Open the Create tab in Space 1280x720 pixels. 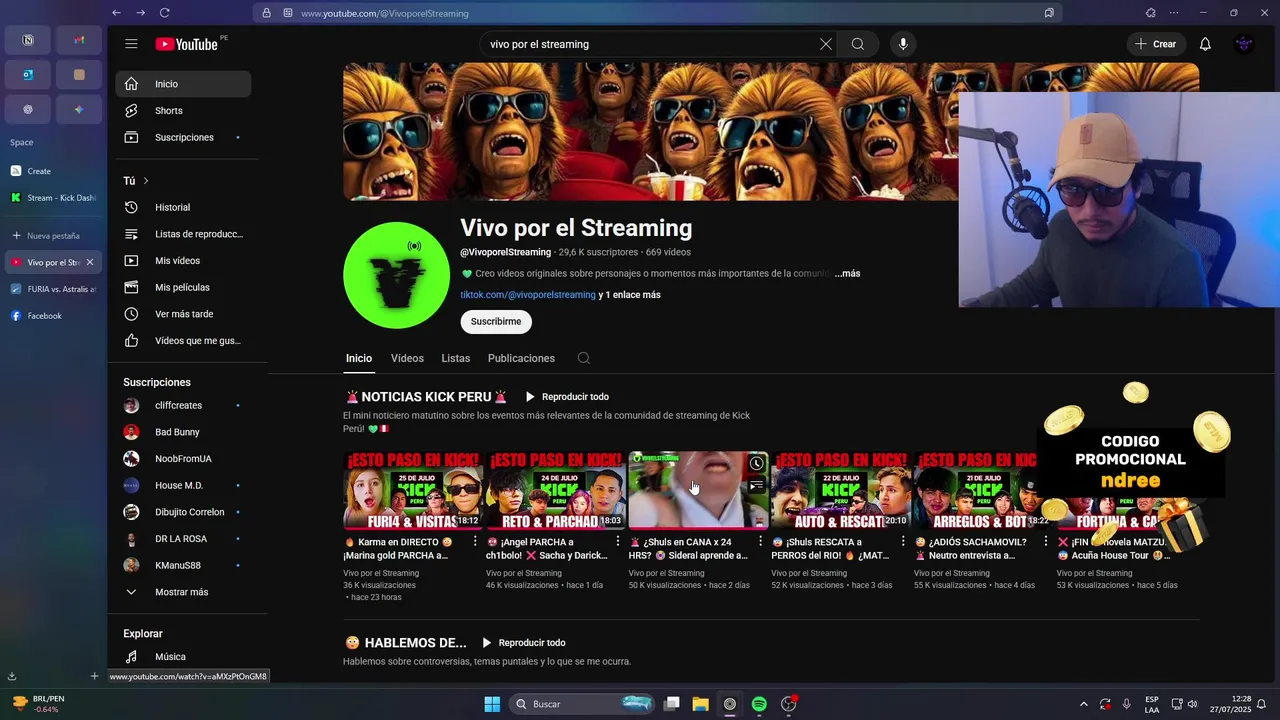[54, 171]
